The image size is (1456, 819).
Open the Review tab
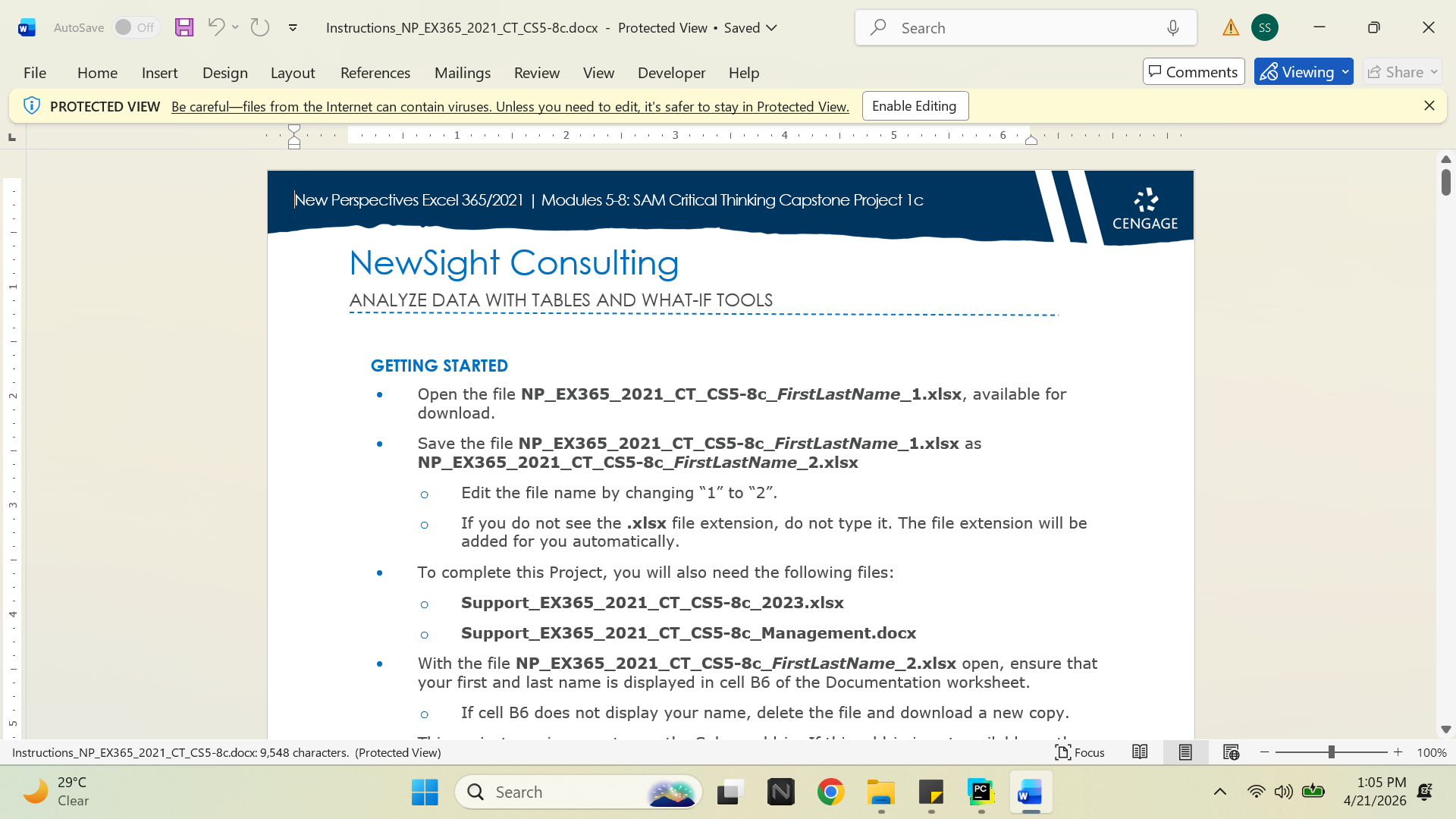(x=537, y=73)
